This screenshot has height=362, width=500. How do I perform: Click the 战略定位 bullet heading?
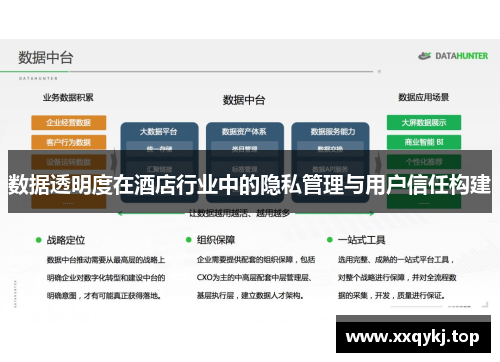66,240
